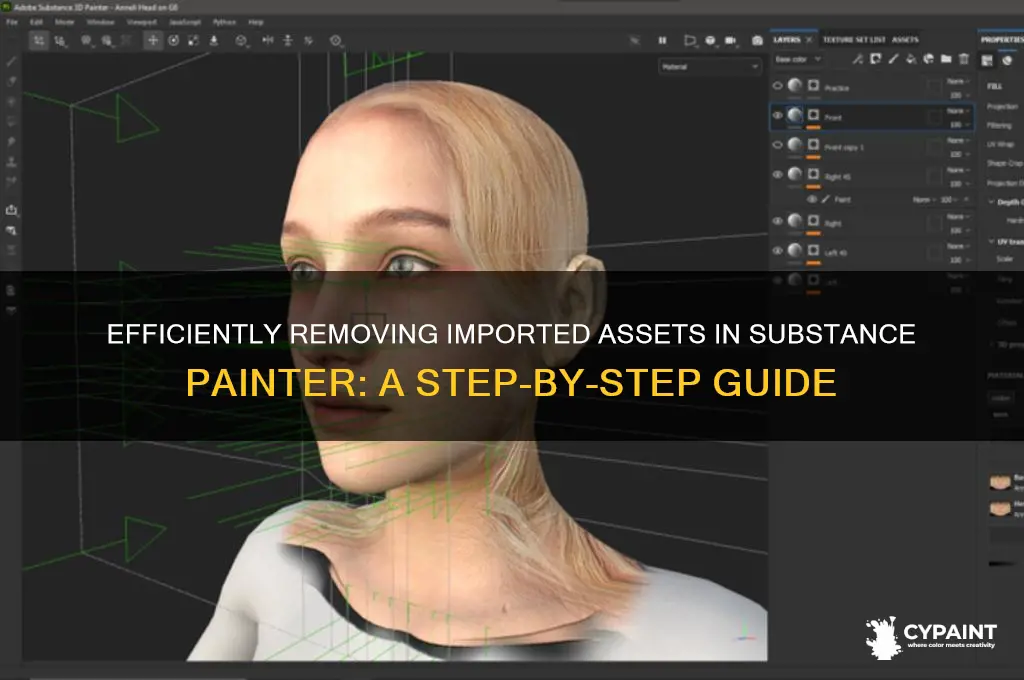Viewport: 1024px width, 680px height.
Task: Select the Paint brush tool in left sidebar
Action: 11,61
